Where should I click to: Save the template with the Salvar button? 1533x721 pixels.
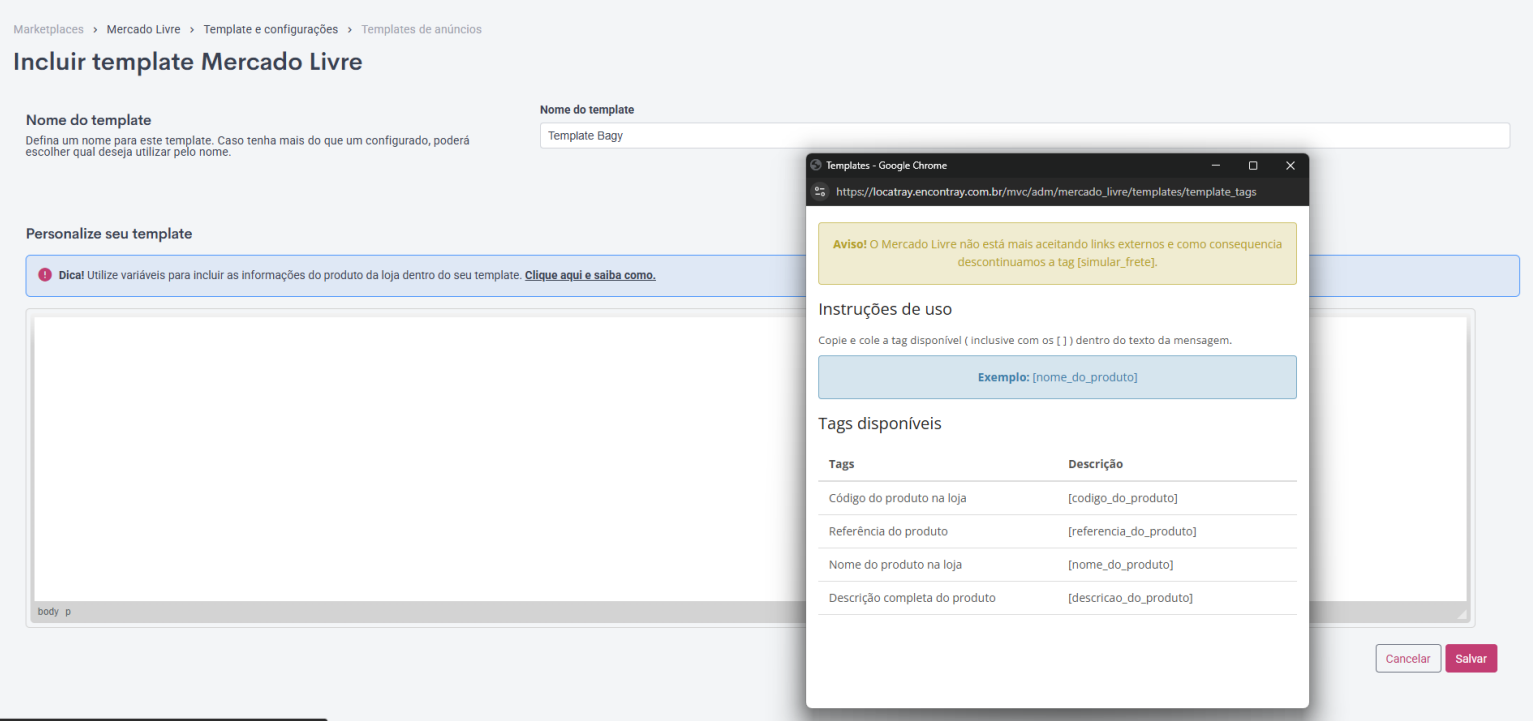tap(1471, 658)
